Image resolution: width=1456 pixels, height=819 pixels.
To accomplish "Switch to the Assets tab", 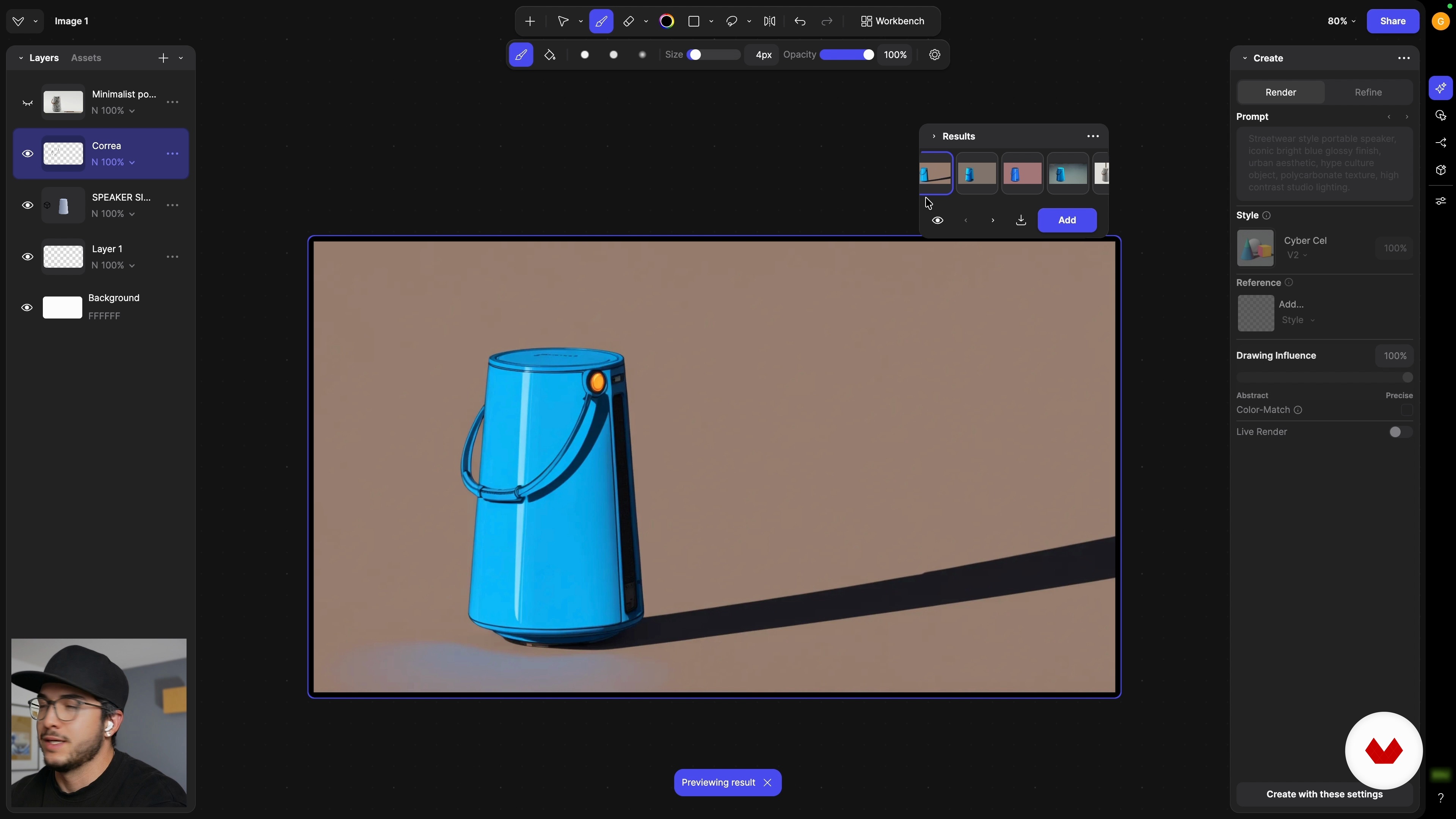I will click(x=86, y=58).
